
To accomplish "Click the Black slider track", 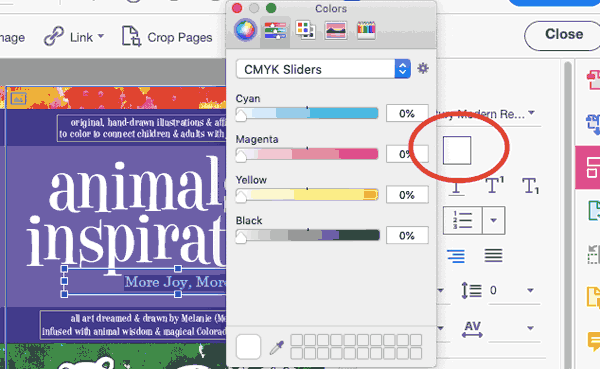I will pos(307,235).
